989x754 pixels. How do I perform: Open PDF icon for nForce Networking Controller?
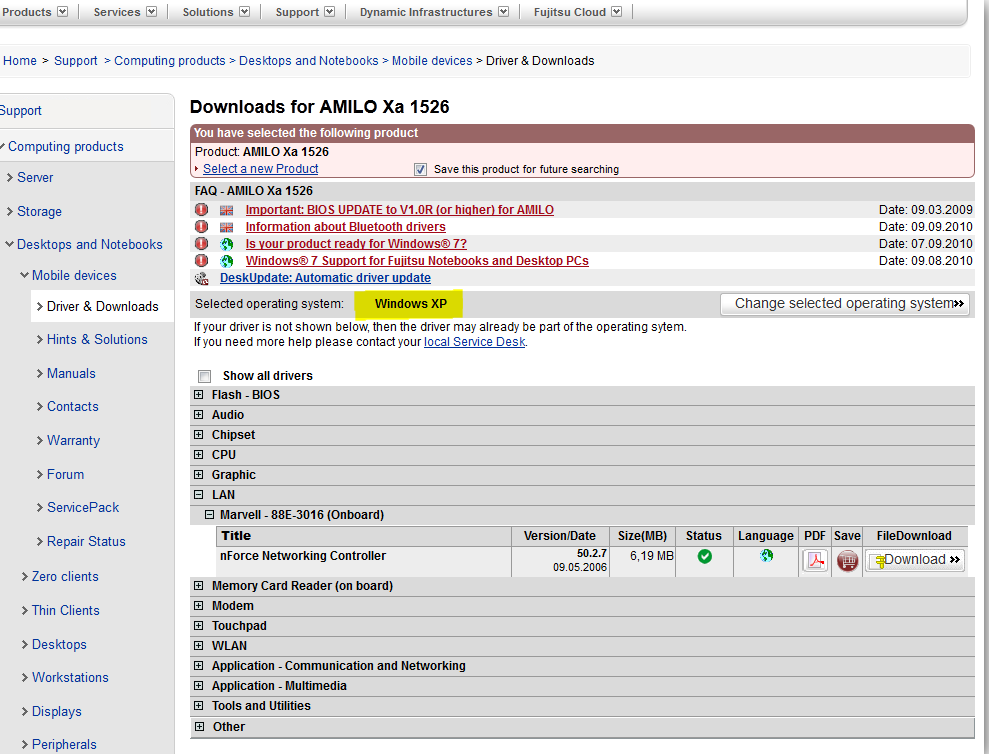[x=815, y=560]
